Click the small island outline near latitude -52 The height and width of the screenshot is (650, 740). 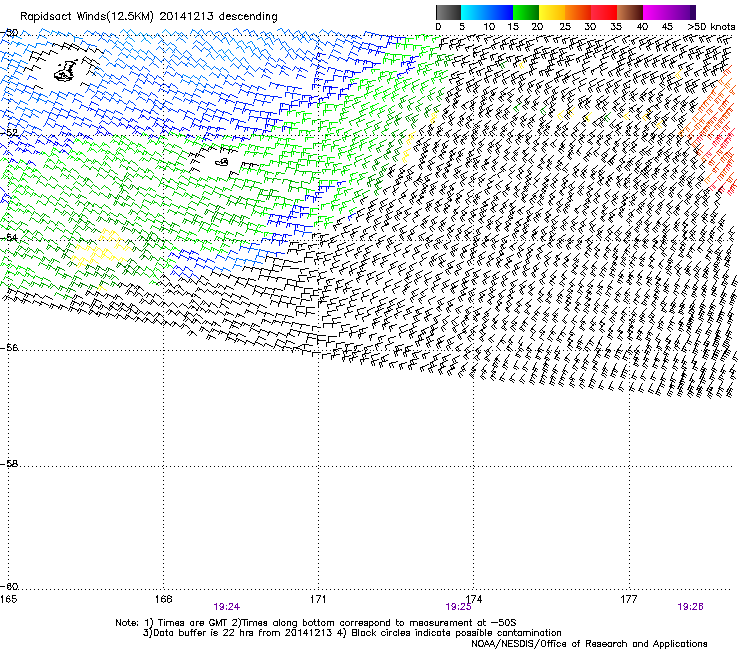click(221, 162)
